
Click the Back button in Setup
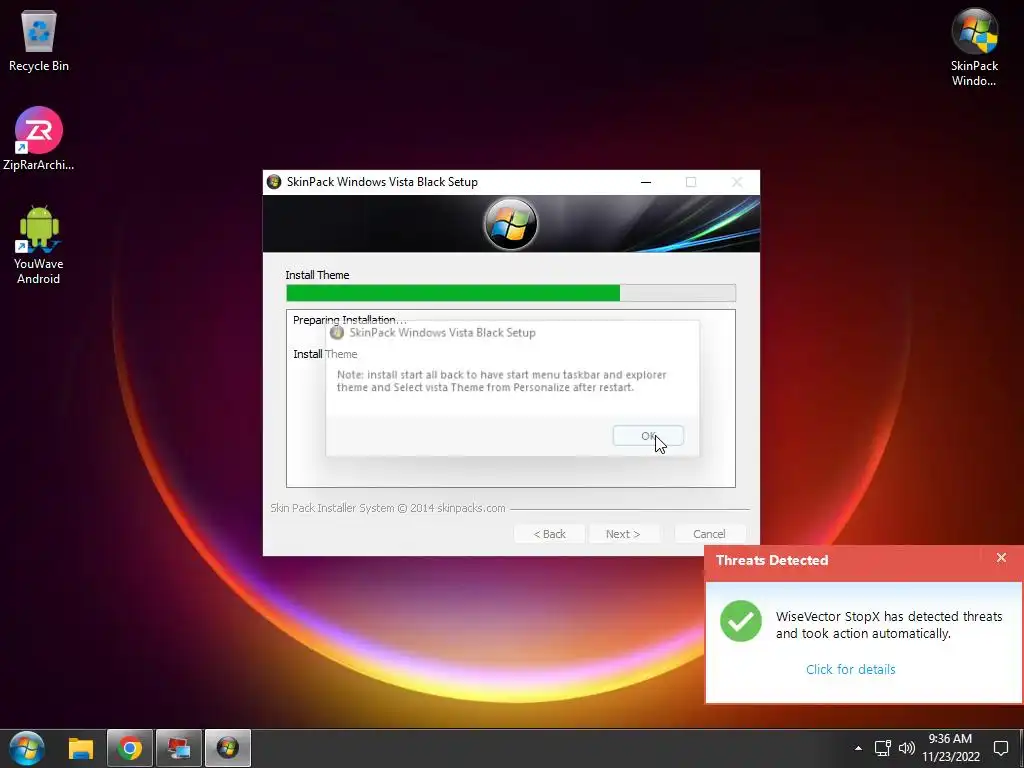pos(549,534)
